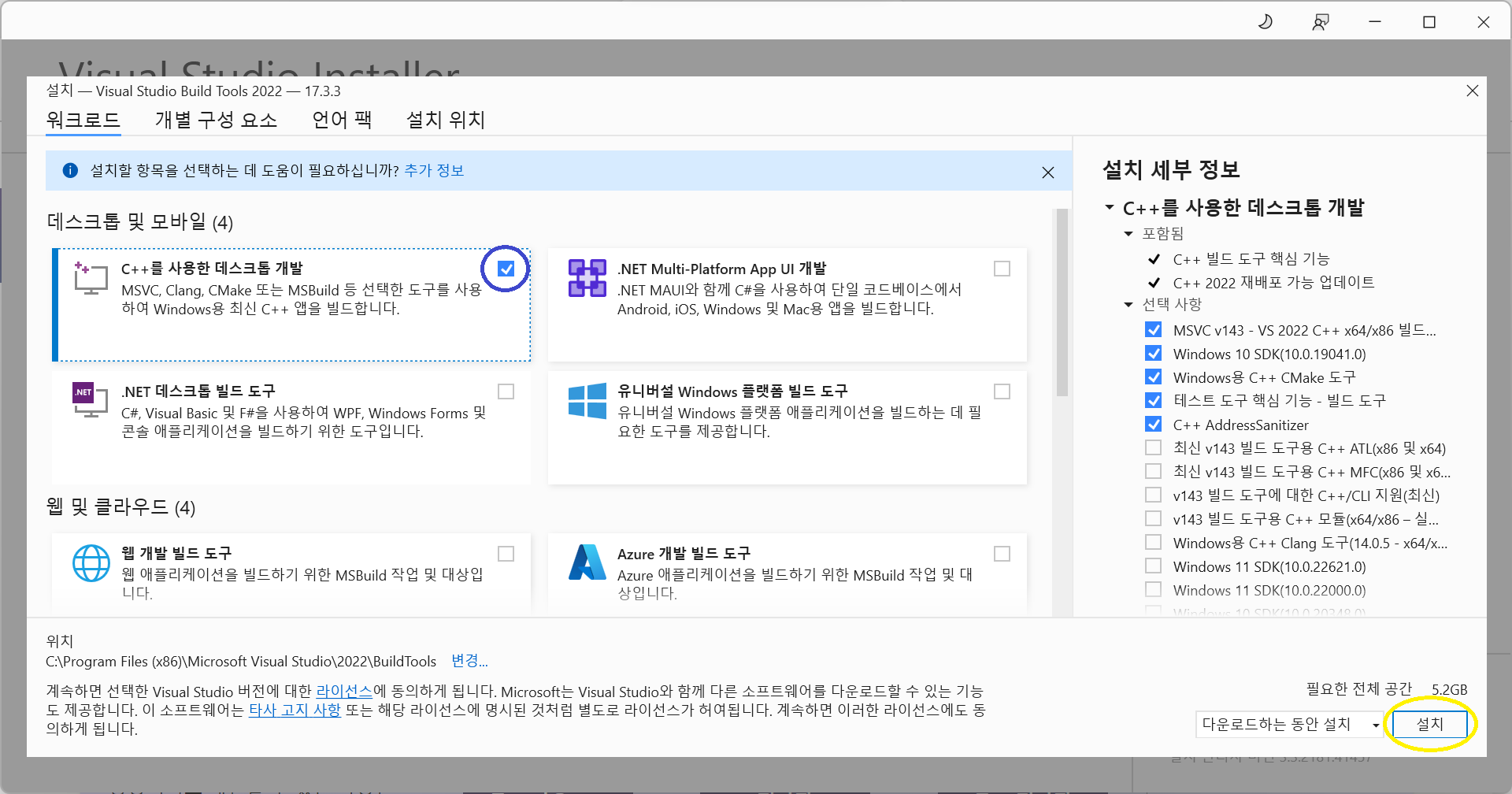Switch to 언어 팩 tab

coord(342,120)
